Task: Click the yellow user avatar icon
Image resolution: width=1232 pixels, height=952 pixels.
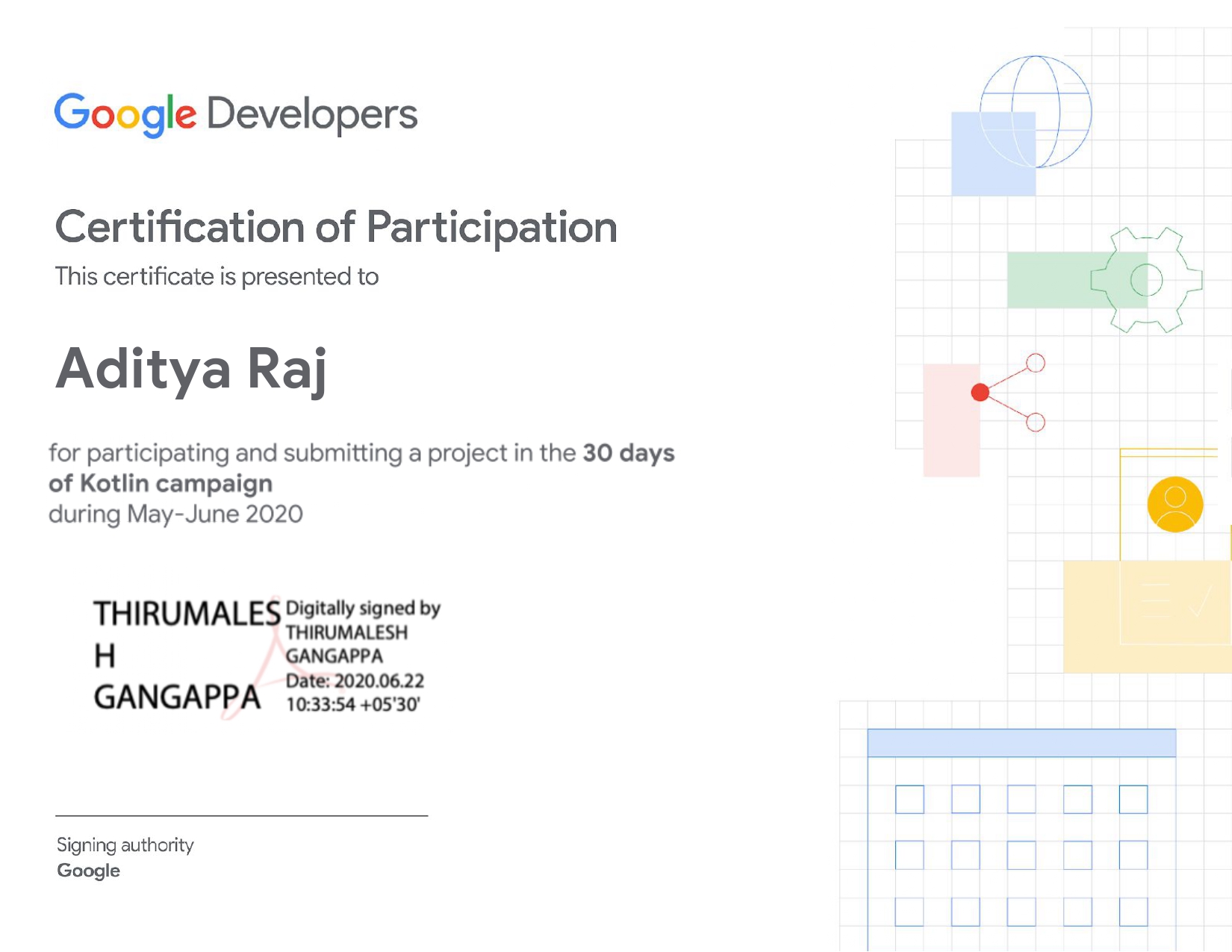Action: (1175, 505)
